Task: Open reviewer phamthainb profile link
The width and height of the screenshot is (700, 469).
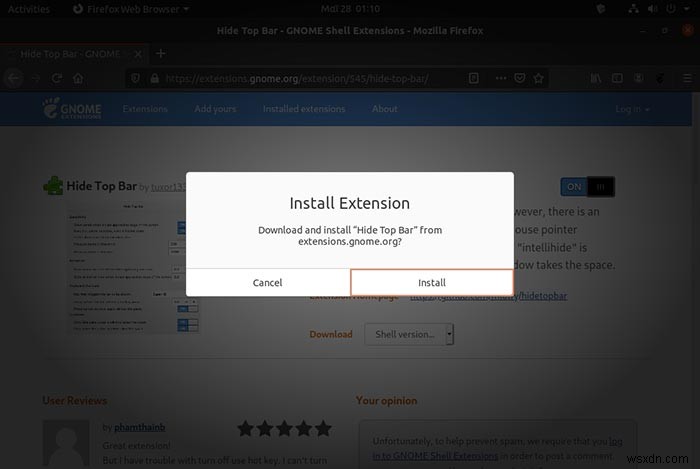Action: coord(139,427)
